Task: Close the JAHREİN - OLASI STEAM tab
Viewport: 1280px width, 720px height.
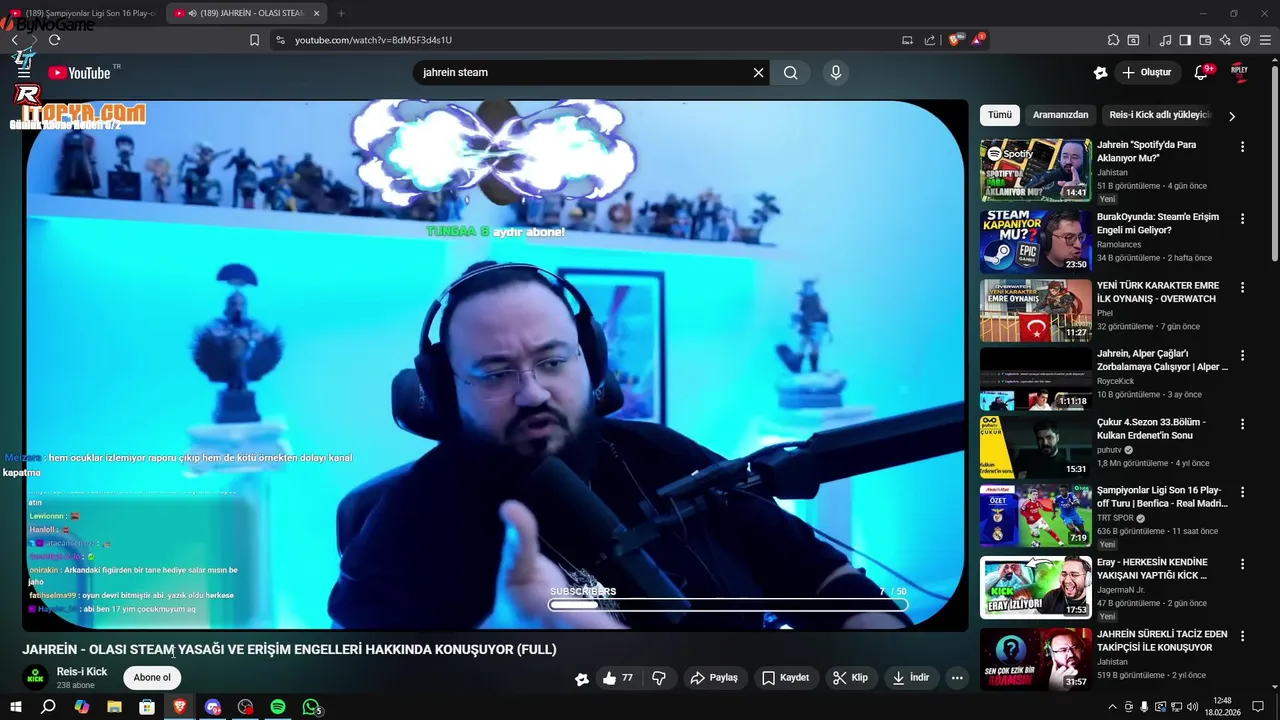Action: [x=317, y=13]
